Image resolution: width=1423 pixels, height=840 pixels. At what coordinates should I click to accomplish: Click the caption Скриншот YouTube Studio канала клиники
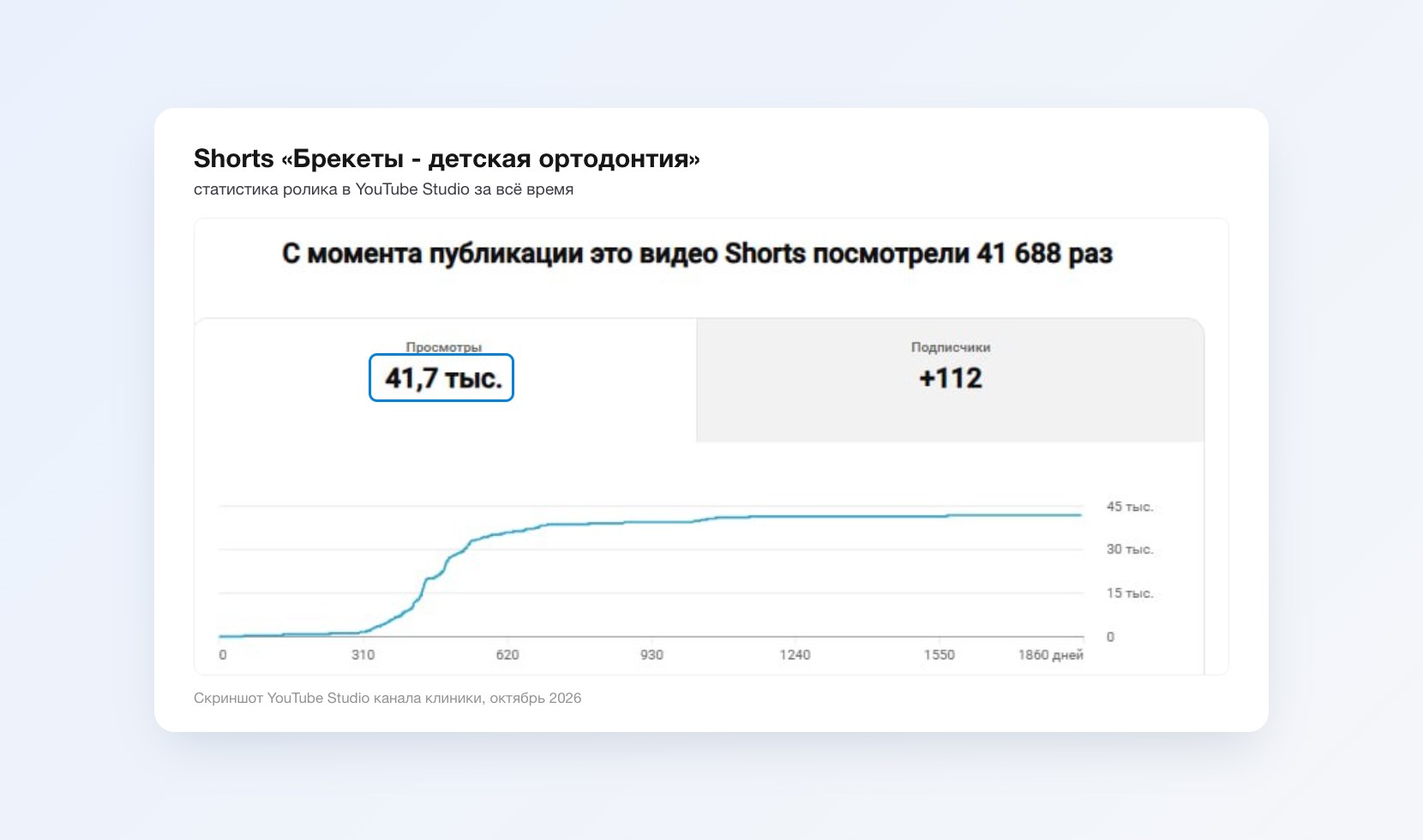point(387,698)
